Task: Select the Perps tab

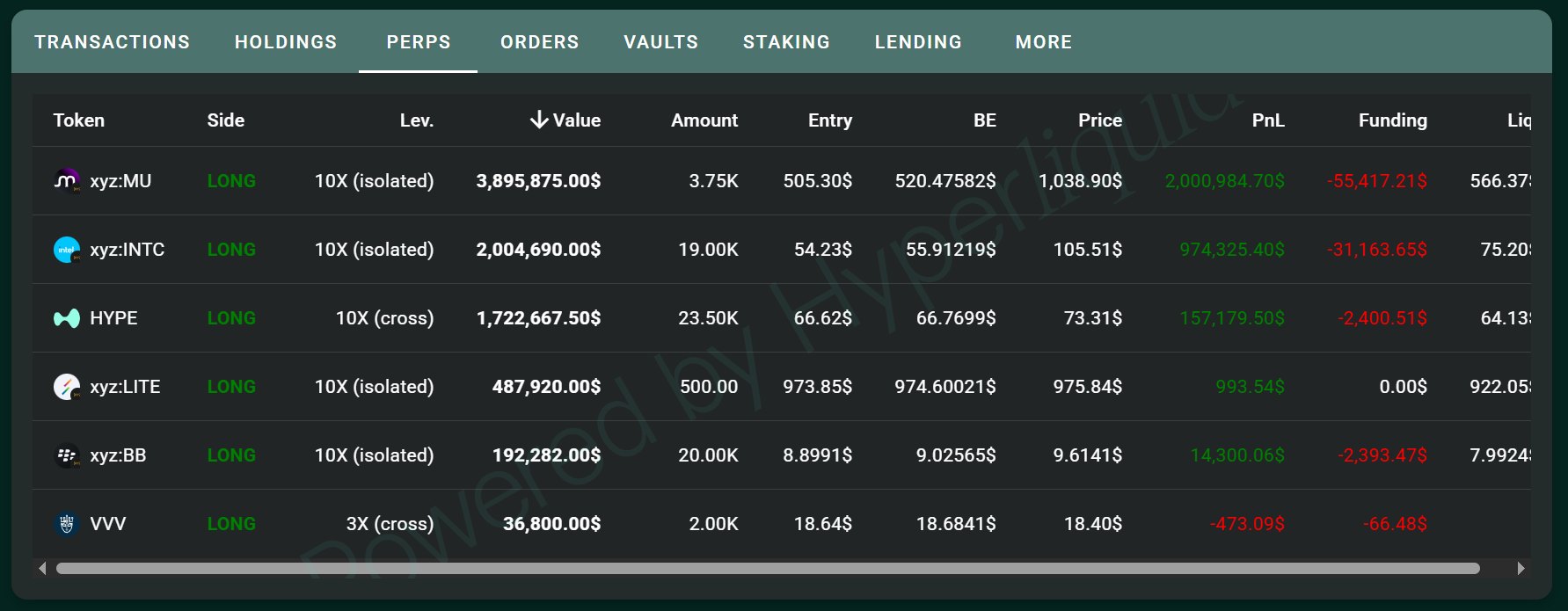Action: (419, 42)
